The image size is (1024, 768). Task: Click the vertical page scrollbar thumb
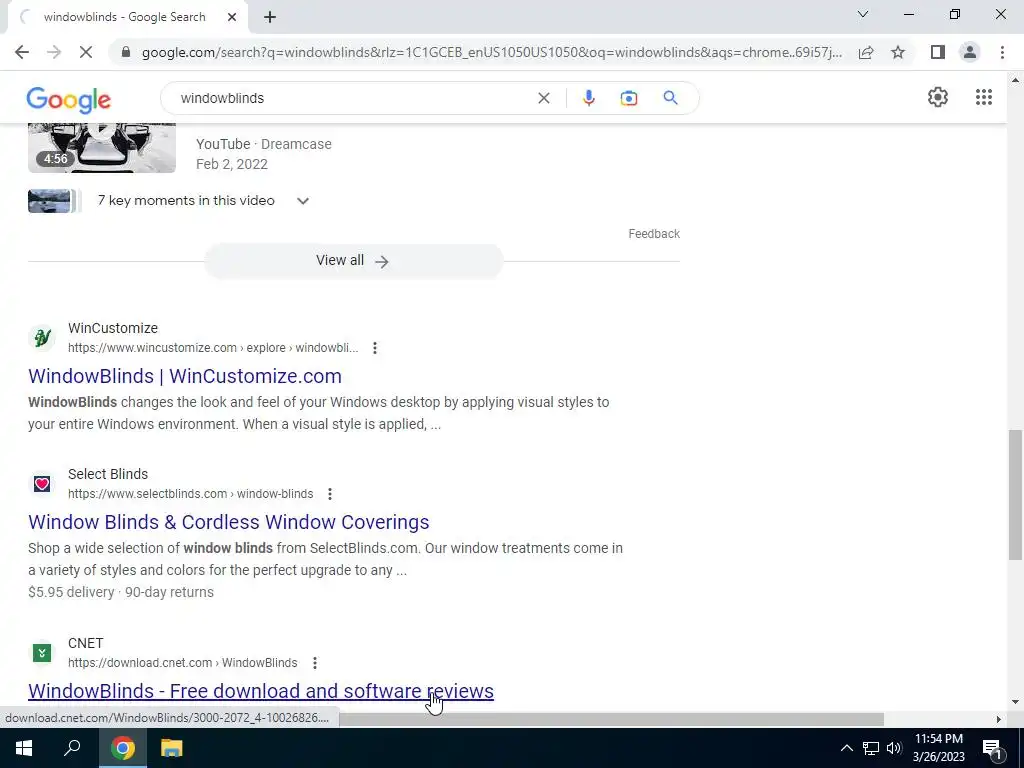1015,494
